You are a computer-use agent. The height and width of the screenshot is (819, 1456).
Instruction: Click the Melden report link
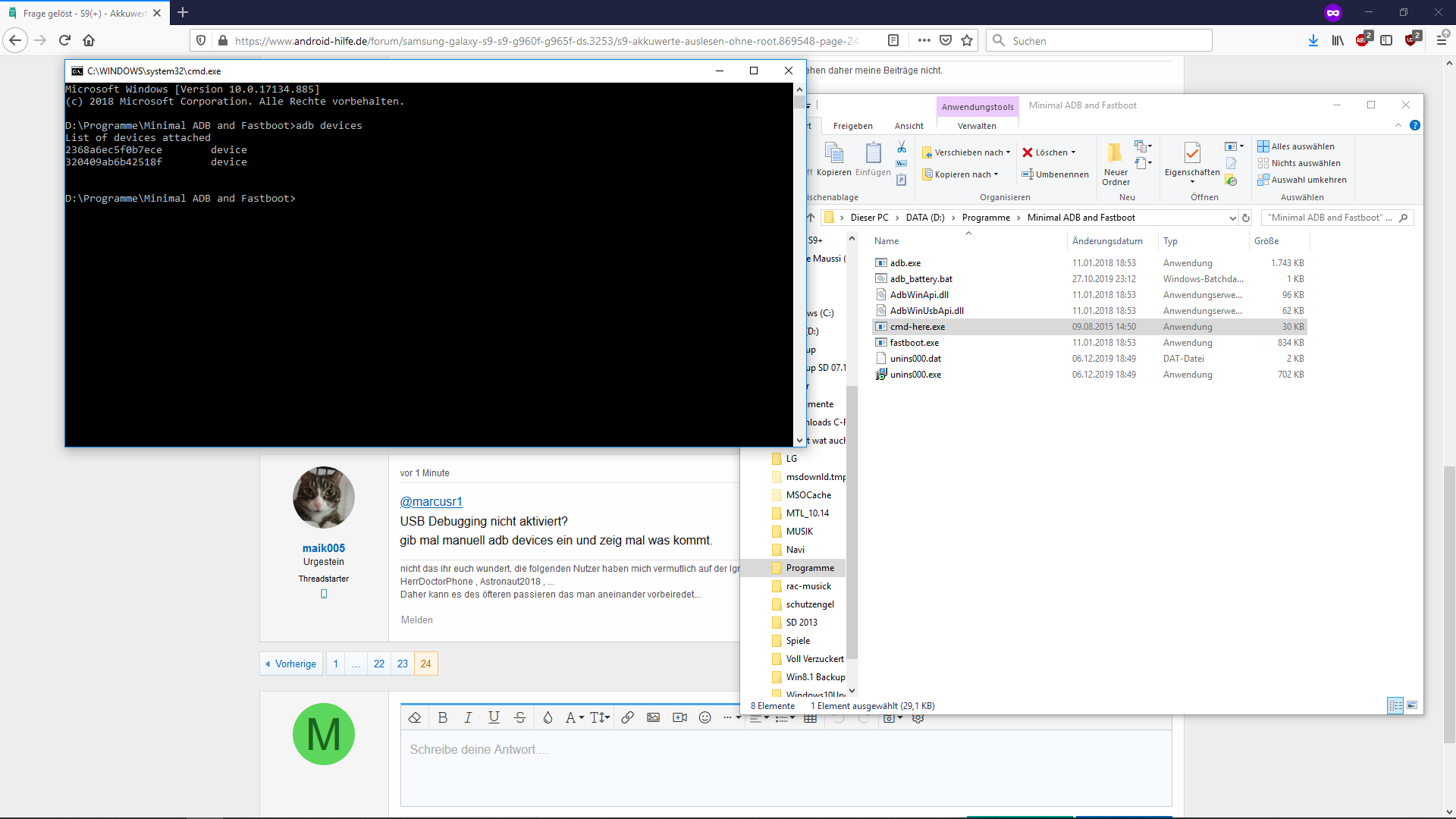pyautogui.click(x=417, y=620)
